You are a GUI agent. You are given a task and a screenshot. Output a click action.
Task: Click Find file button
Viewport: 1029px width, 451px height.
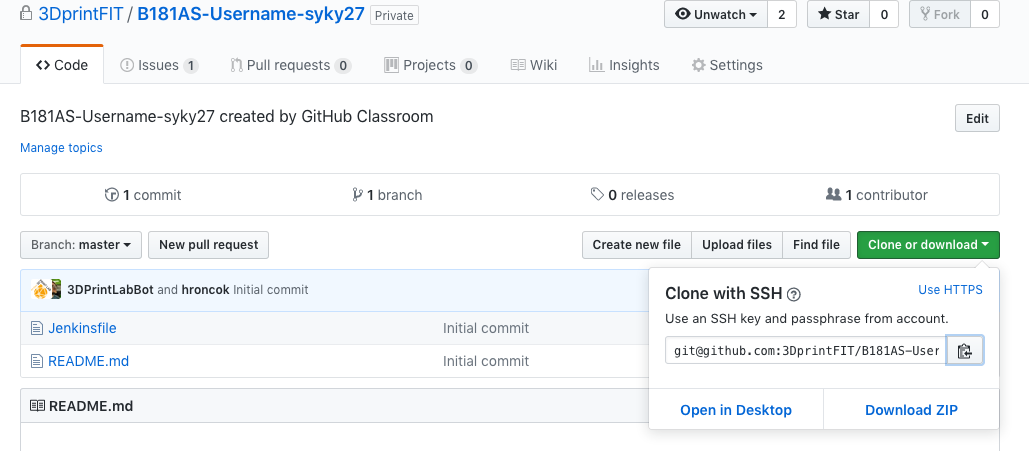pyautogui.click(x=816, y=245)
